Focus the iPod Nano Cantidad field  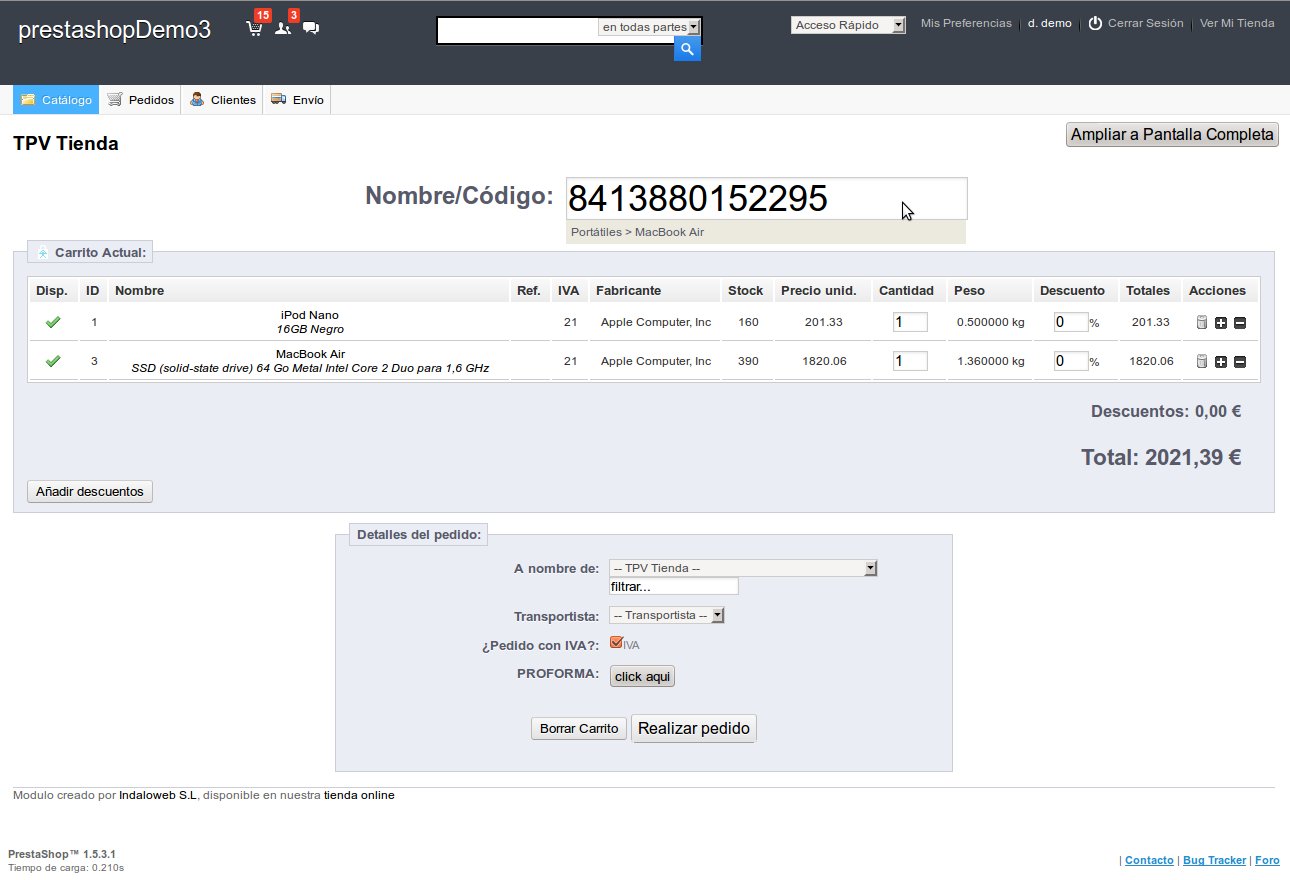coord(910,322)
